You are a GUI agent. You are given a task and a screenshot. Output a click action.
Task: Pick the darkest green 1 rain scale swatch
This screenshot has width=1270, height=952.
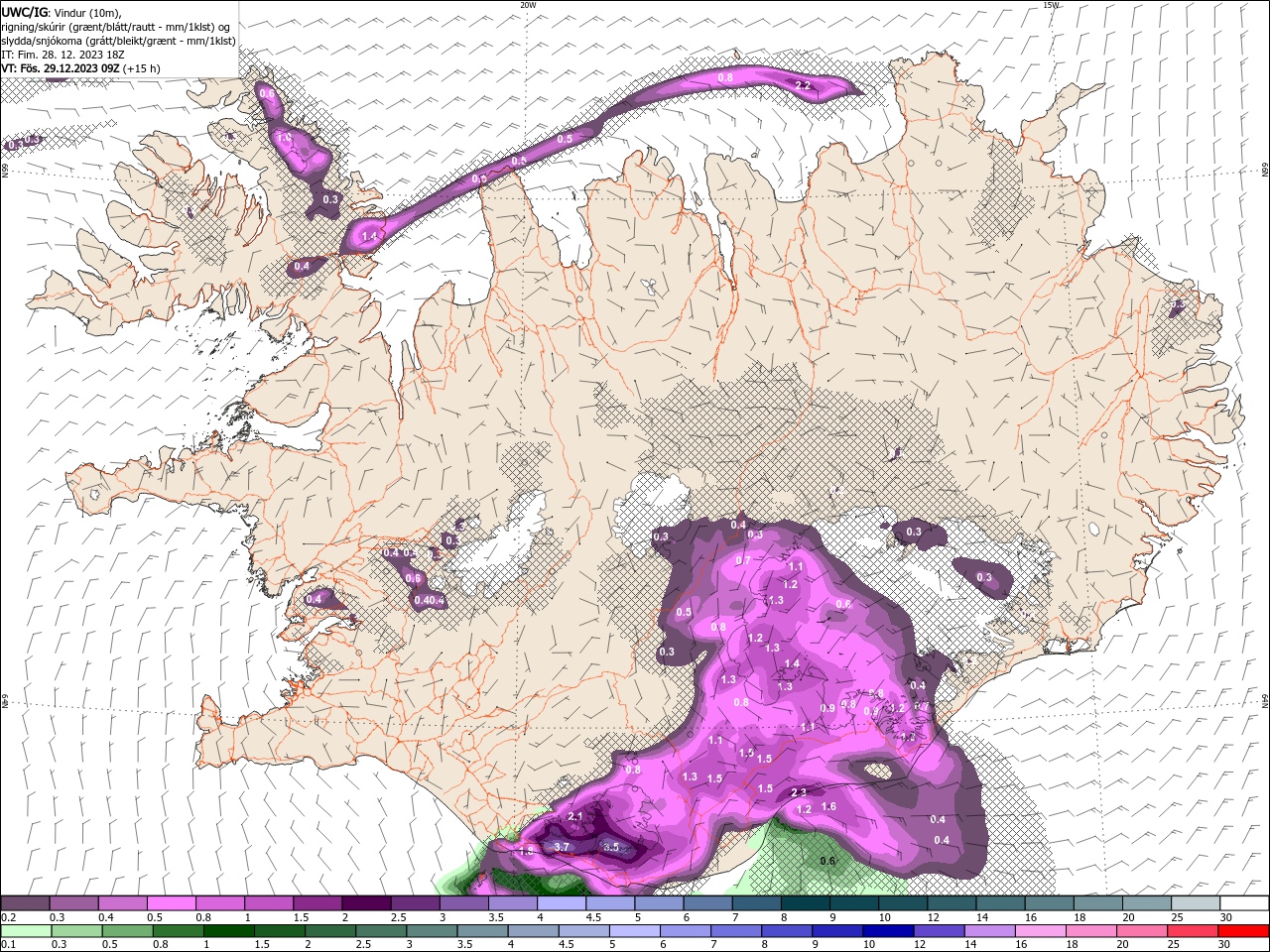pyautogui.click(x=229, y=931)
